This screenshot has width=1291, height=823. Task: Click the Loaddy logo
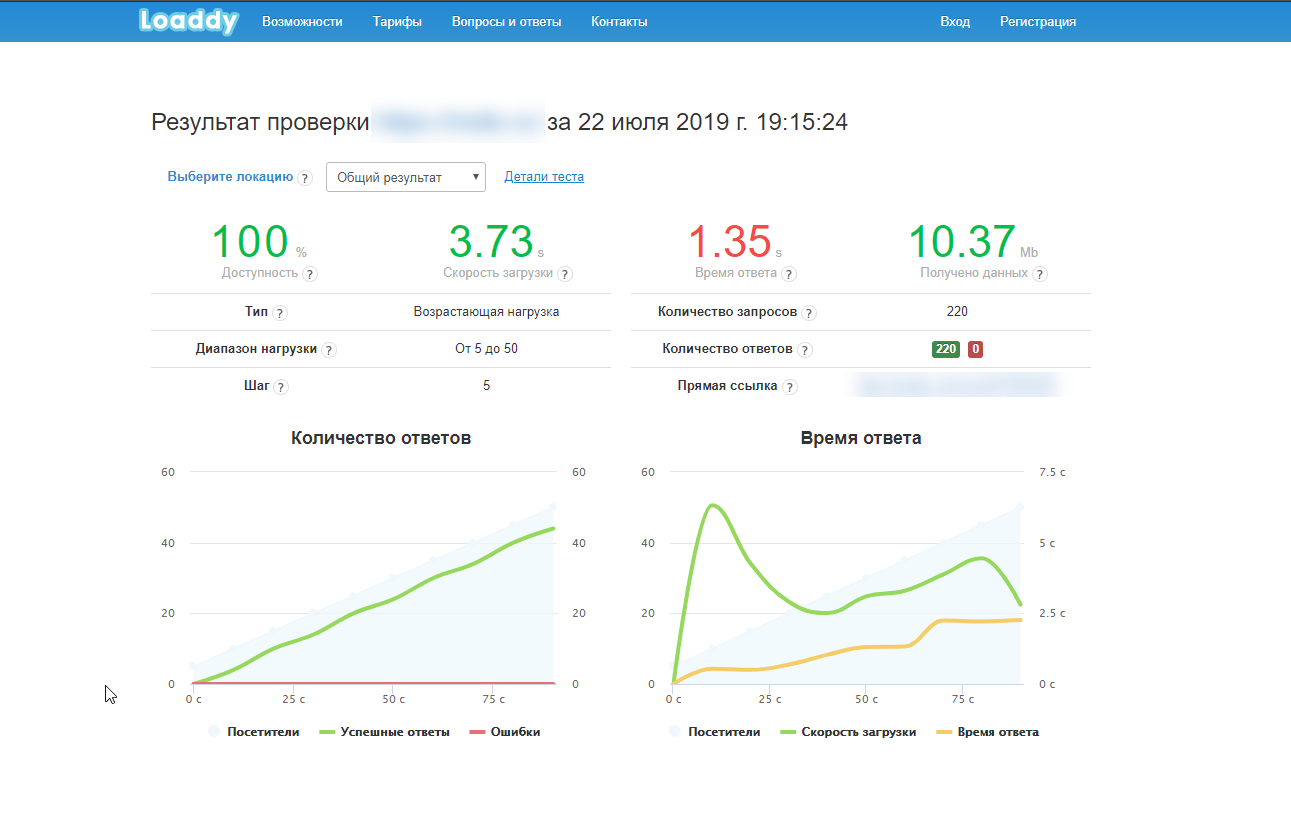[x=189, y=21]
